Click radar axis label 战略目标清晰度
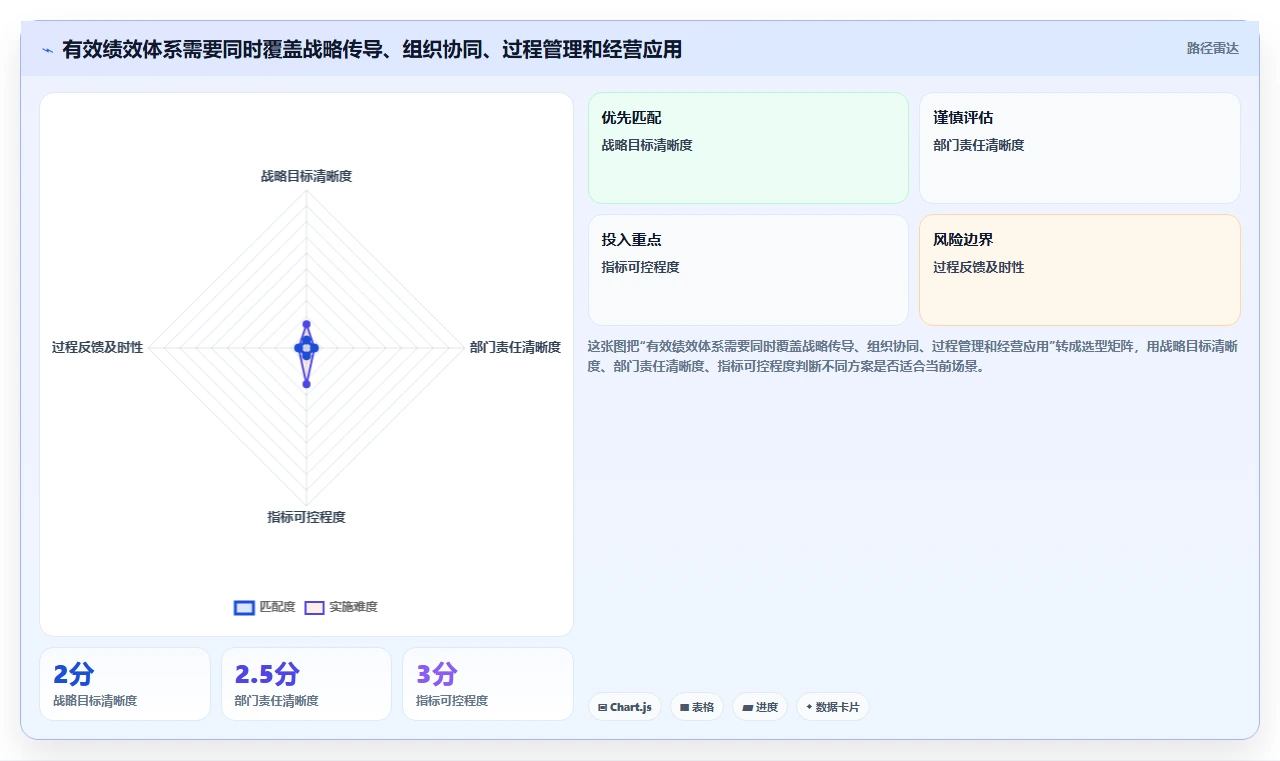1280x761 pixels. tap(306, 176)
